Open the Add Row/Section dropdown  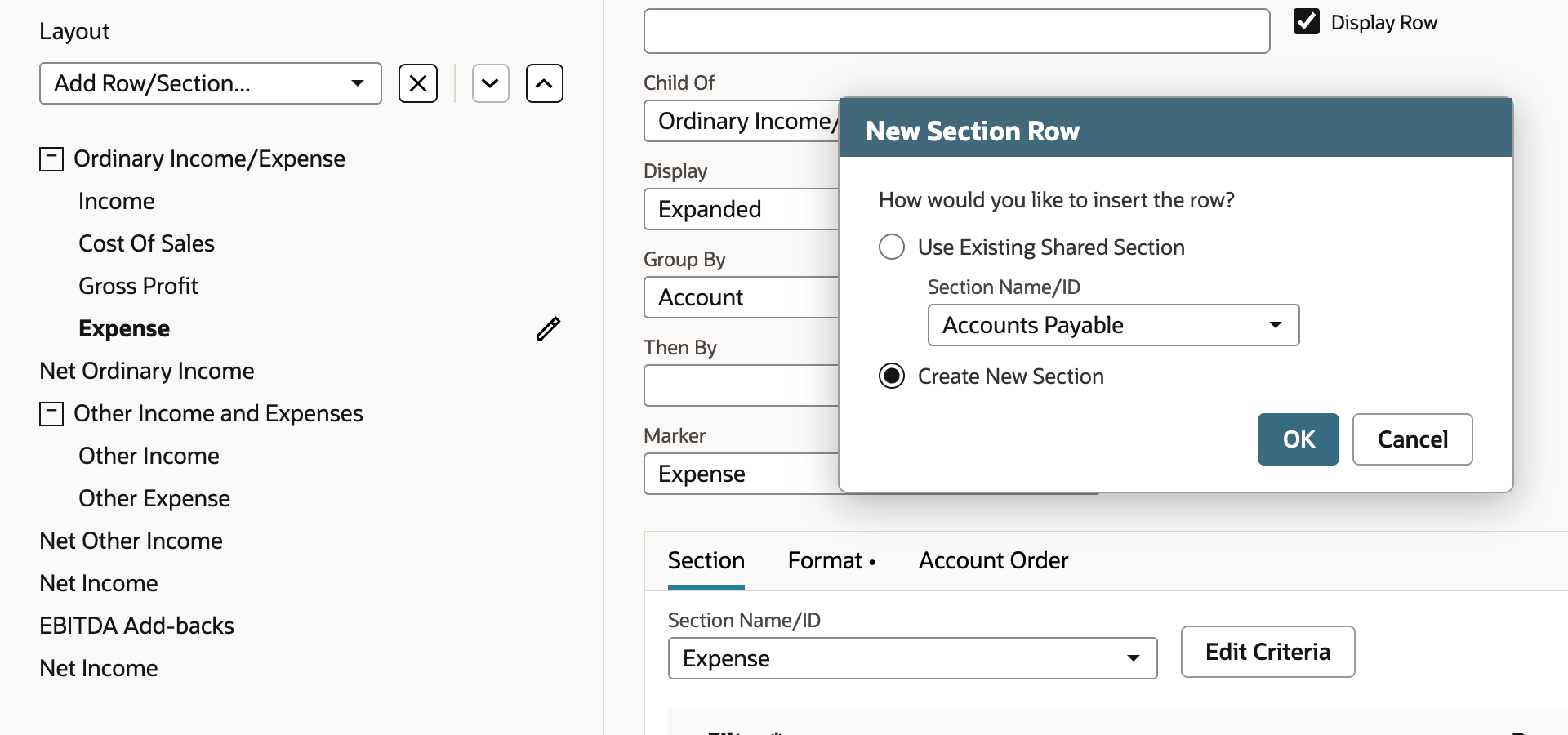click(211, 83)
